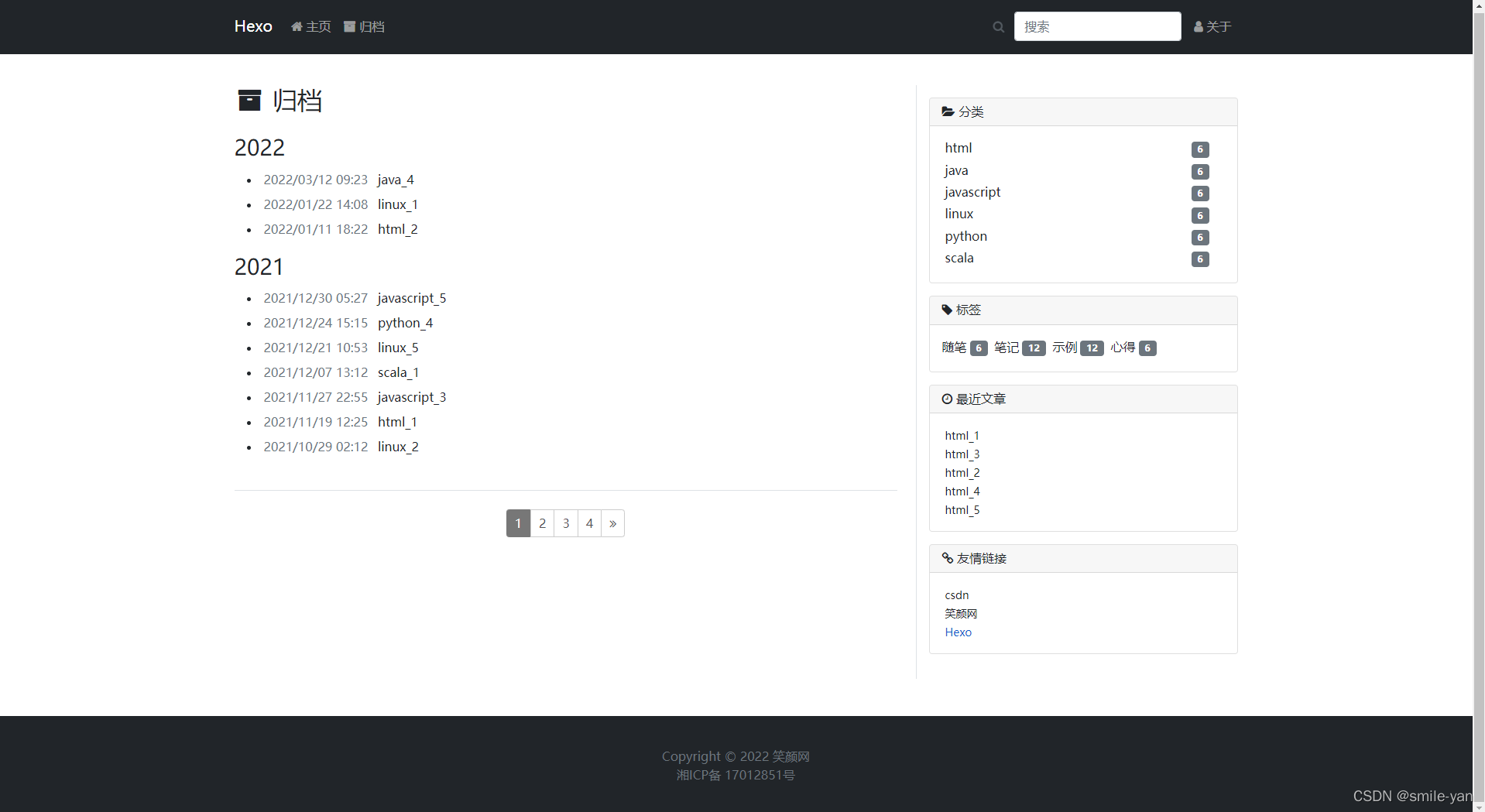The height and width of the screenshot is (812, 1485).
Task: Click the 2021/10/29 02:12 date text
Action: (x=316, y=447)
